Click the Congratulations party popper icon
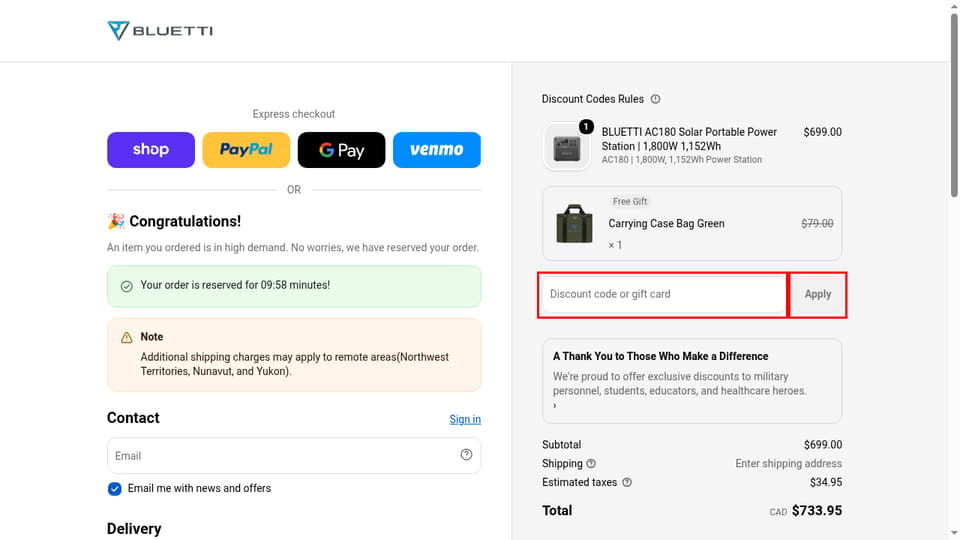 pos(116,221)
